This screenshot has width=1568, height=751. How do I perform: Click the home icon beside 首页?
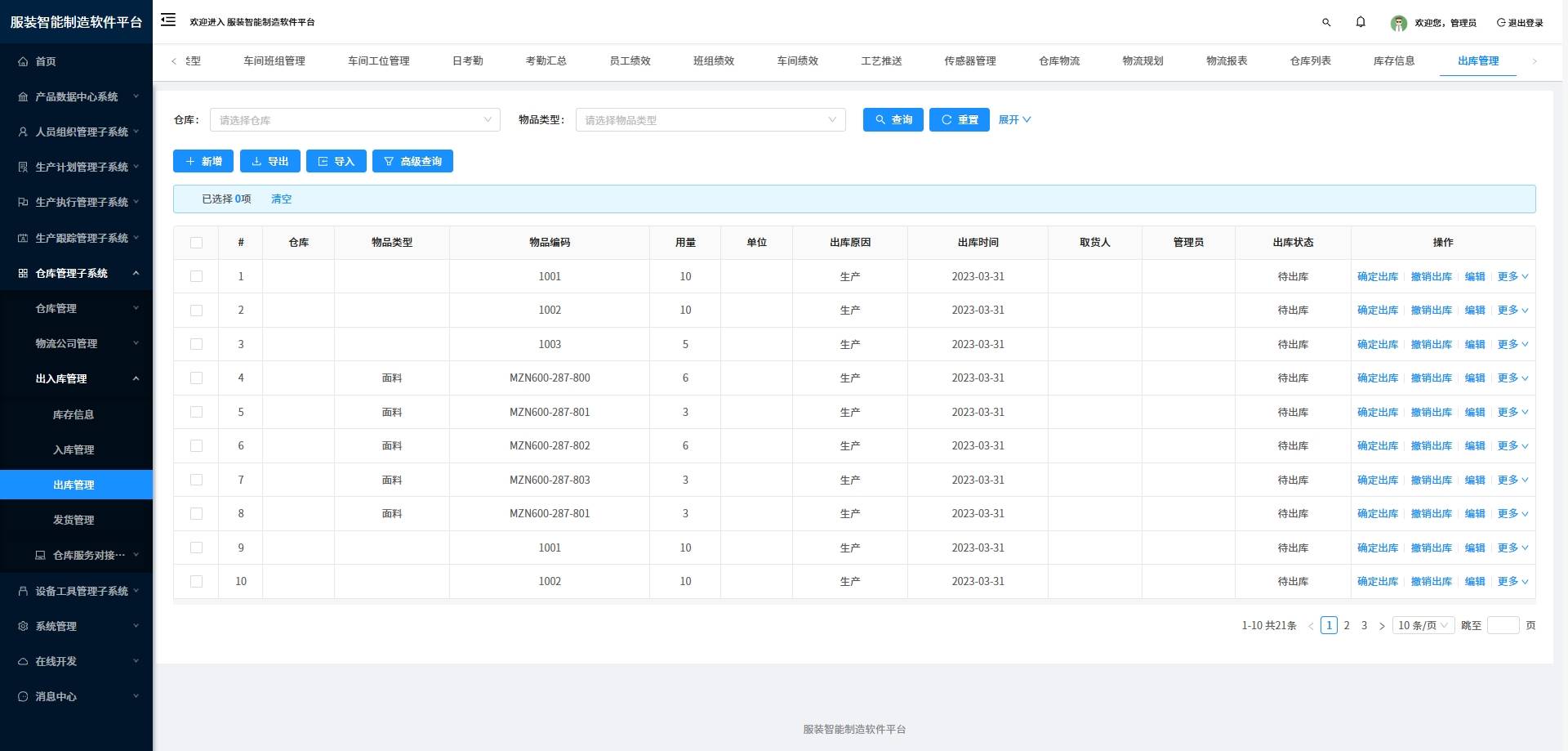click(23, 61)
